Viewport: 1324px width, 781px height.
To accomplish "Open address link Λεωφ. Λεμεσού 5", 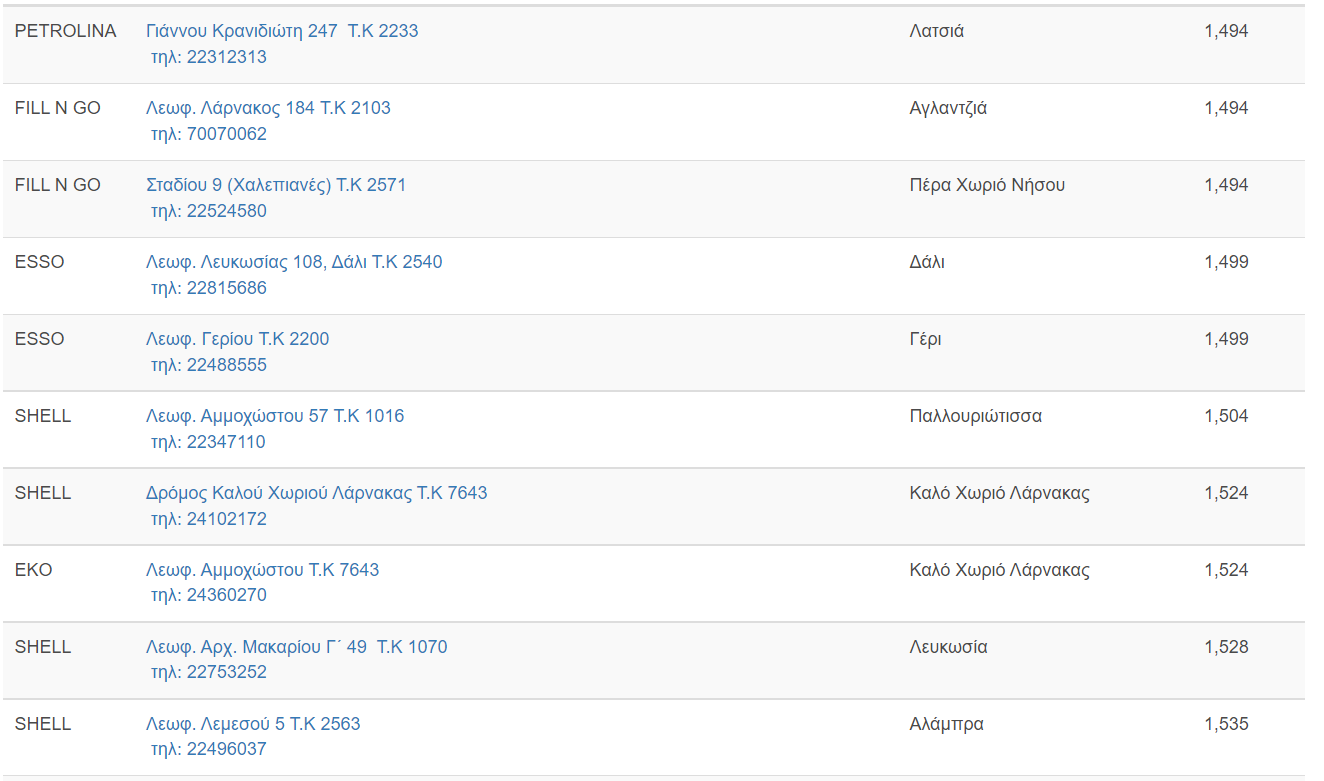I will pos(253,724).
